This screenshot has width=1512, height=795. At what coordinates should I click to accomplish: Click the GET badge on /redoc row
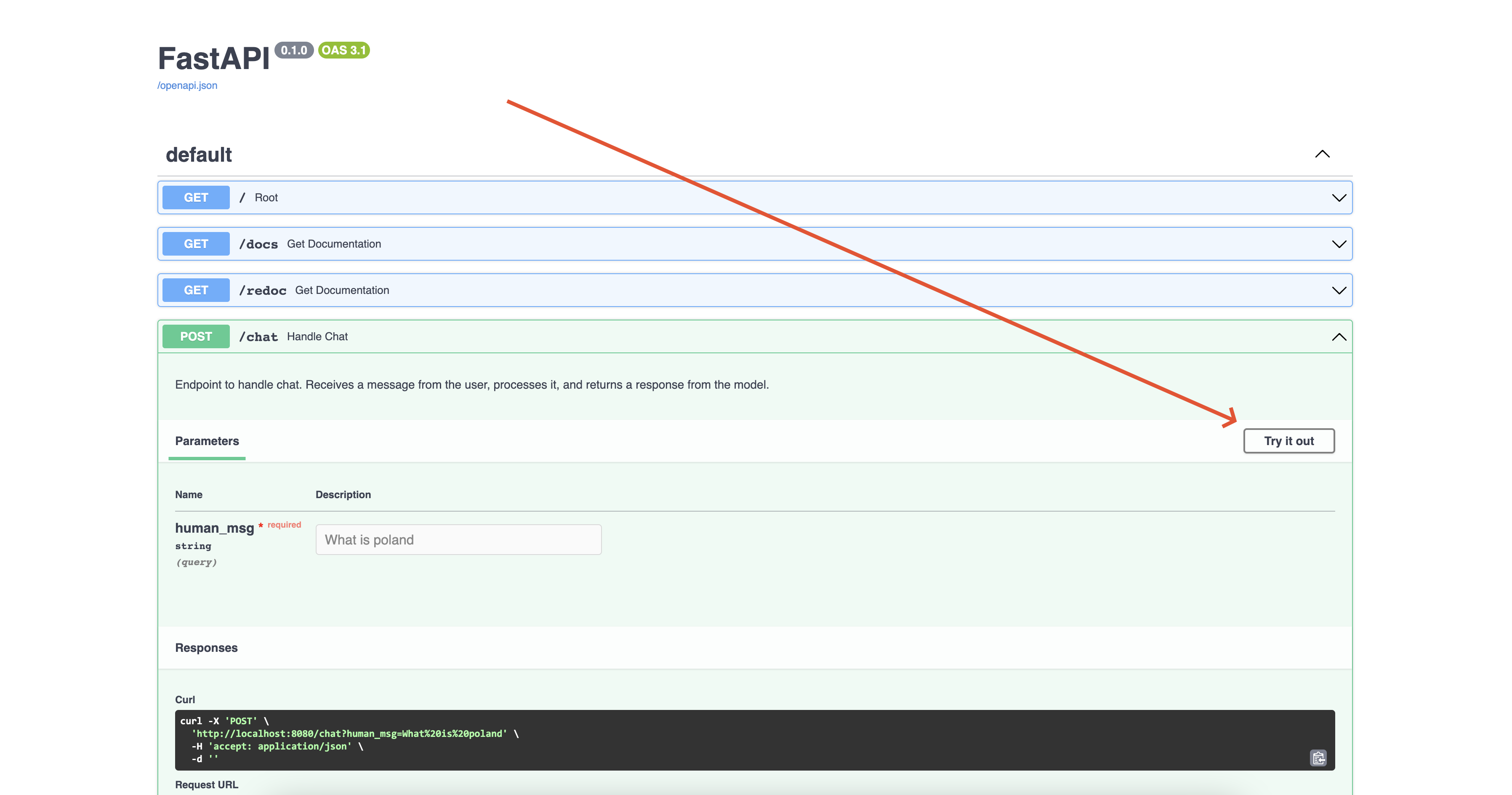(x=196, y=291)
